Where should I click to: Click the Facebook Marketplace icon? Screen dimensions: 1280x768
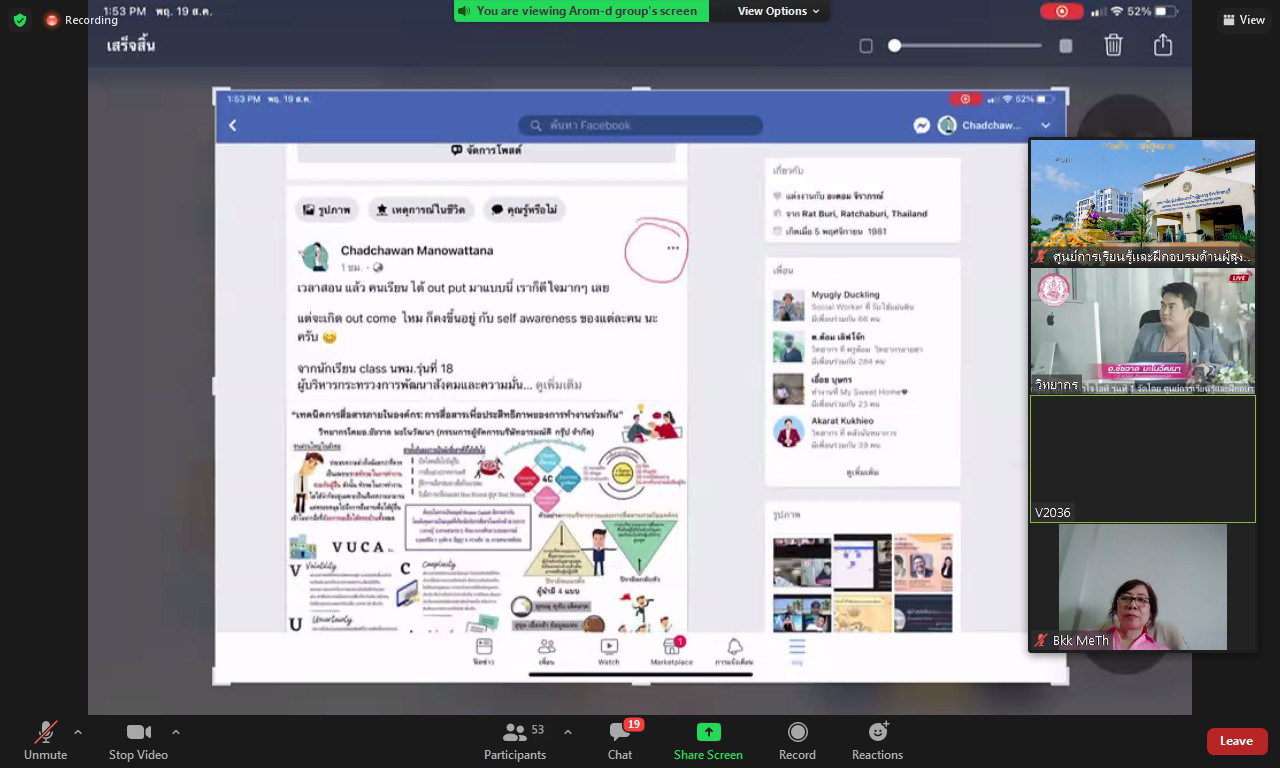pos(671,649)
